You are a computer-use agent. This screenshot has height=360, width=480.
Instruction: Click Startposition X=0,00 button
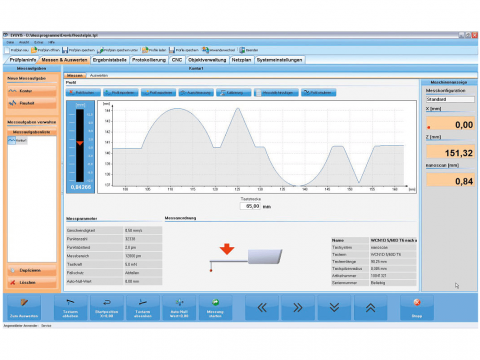pyautogui.click(x=107, y=308)
